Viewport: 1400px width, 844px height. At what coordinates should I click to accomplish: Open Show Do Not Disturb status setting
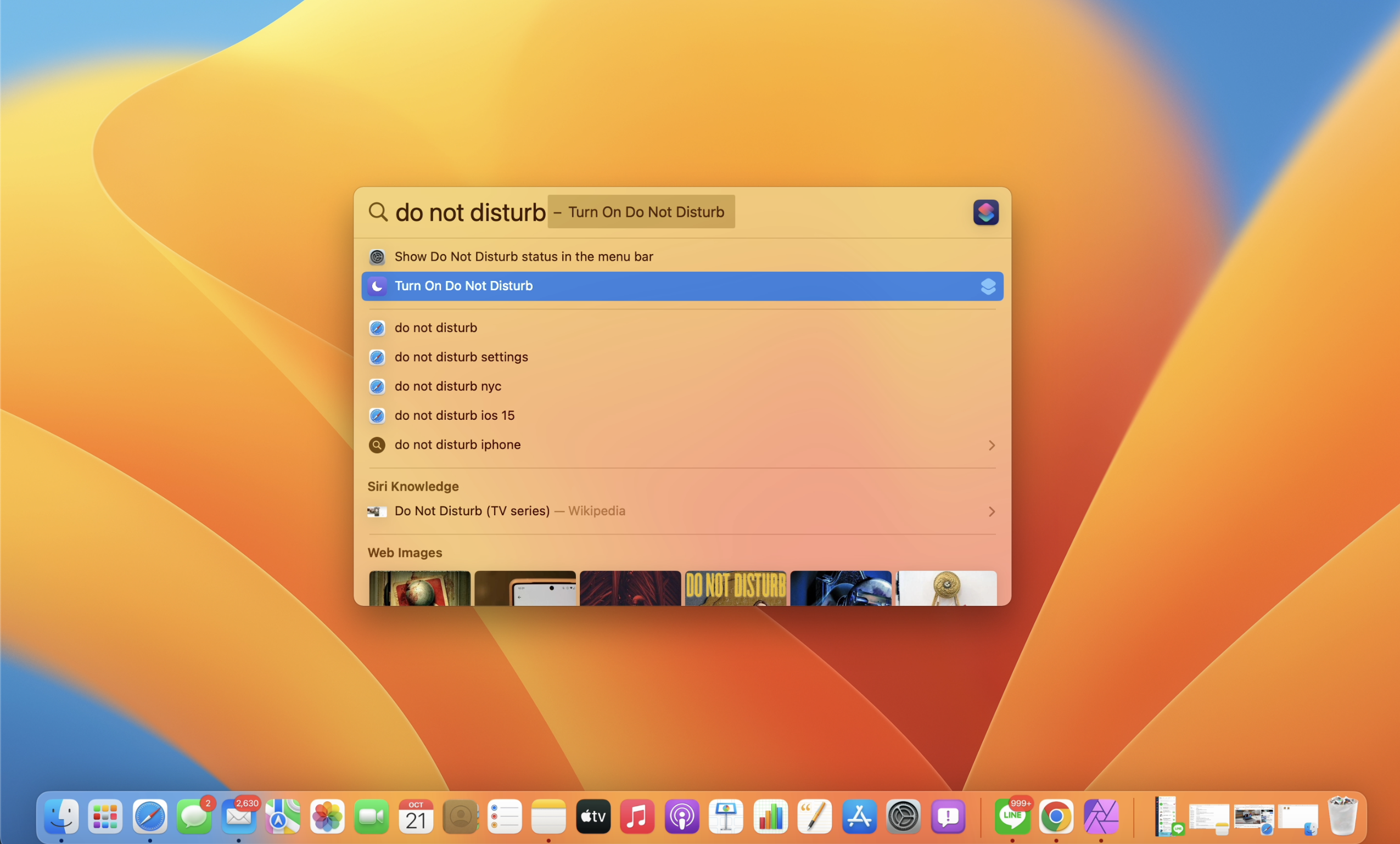click(x=523, y=257)
